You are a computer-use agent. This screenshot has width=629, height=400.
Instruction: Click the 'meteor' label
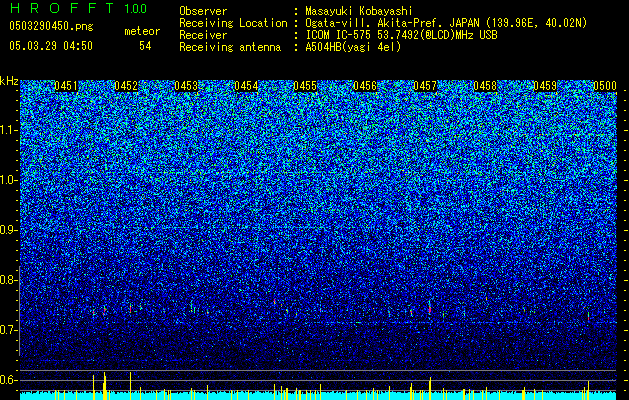(x=142, y=31)
